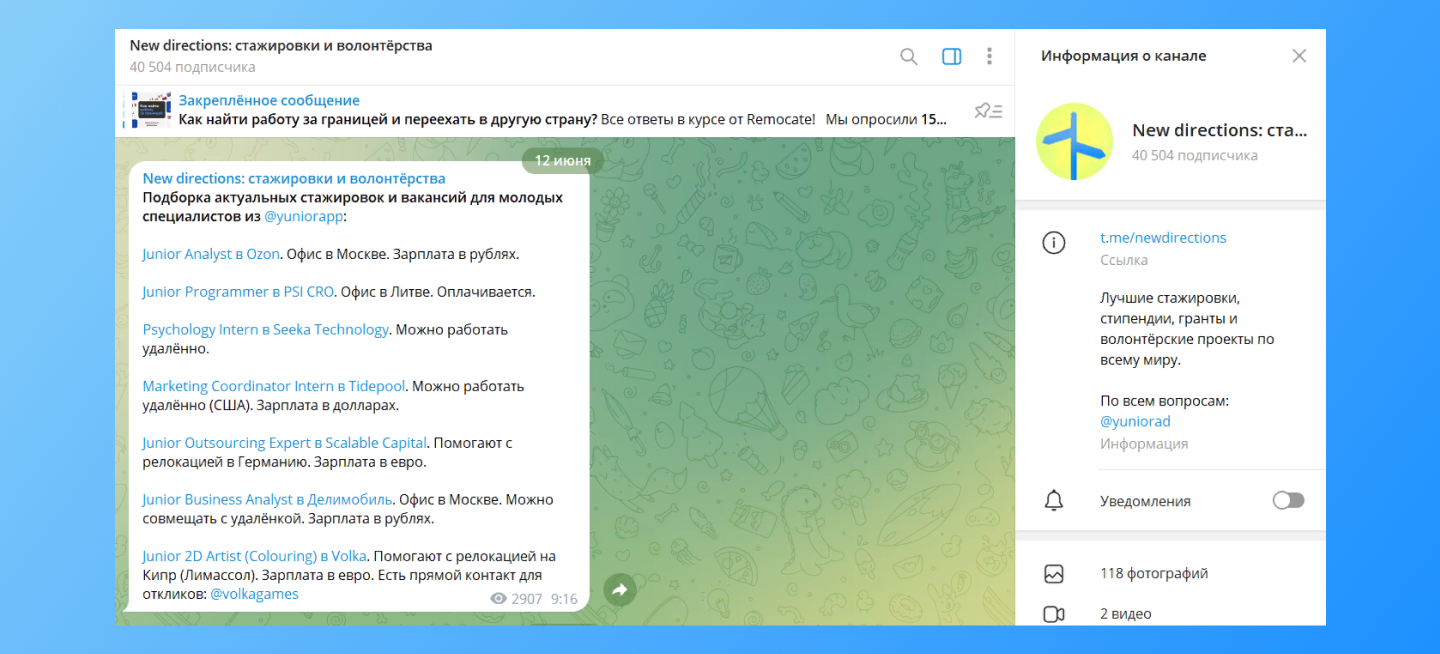The width and height of the screenshot is (1440, 654).
Task: Click the bell icon next to Уведомления
Action: click(1053, 501)
